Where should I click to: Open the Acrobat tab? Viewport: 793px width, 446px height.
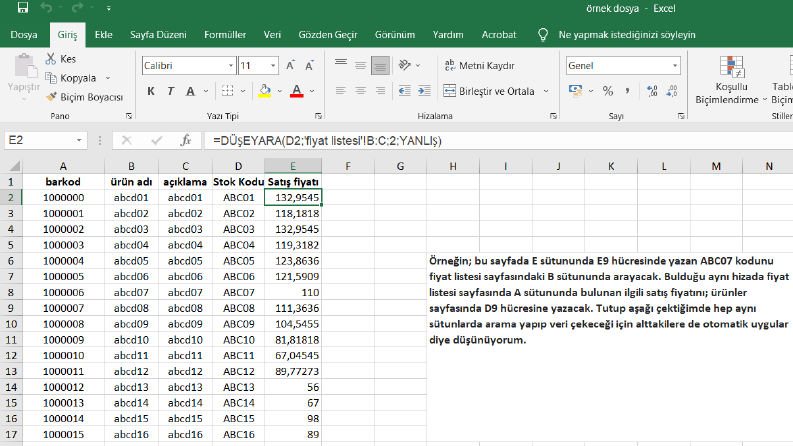[x=499, y=35]
